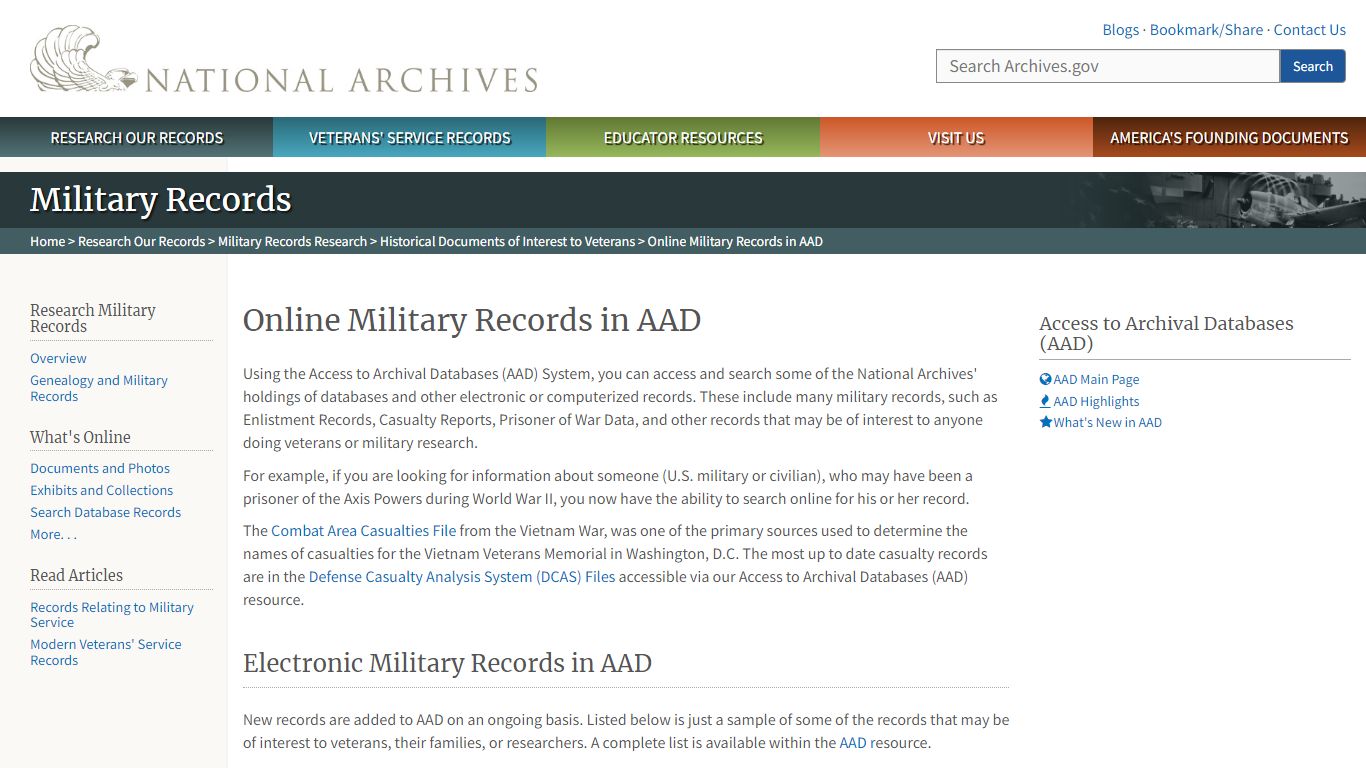Click the National Archives wordmark text
Image resolution: width=1366 pixels, height=768 pixels.
pos(342,80)
